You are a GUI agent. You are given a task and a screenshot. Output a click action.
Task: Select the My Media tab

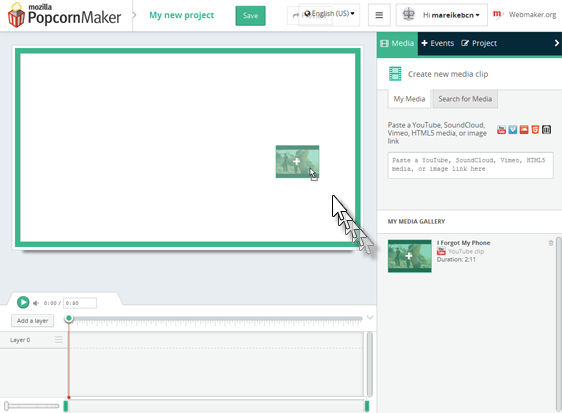[x=409, y=99]
